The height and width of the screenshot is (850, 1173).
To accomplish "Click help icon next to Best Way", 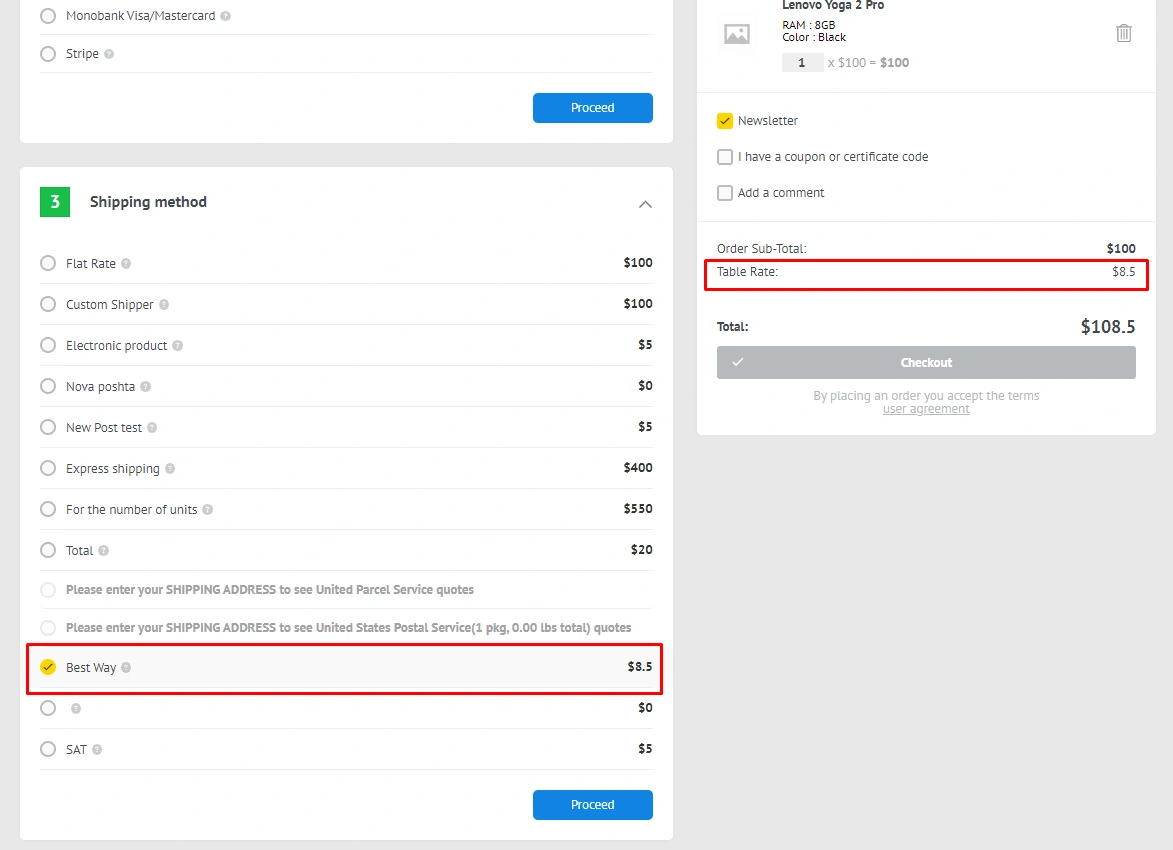I will (126, 668).
